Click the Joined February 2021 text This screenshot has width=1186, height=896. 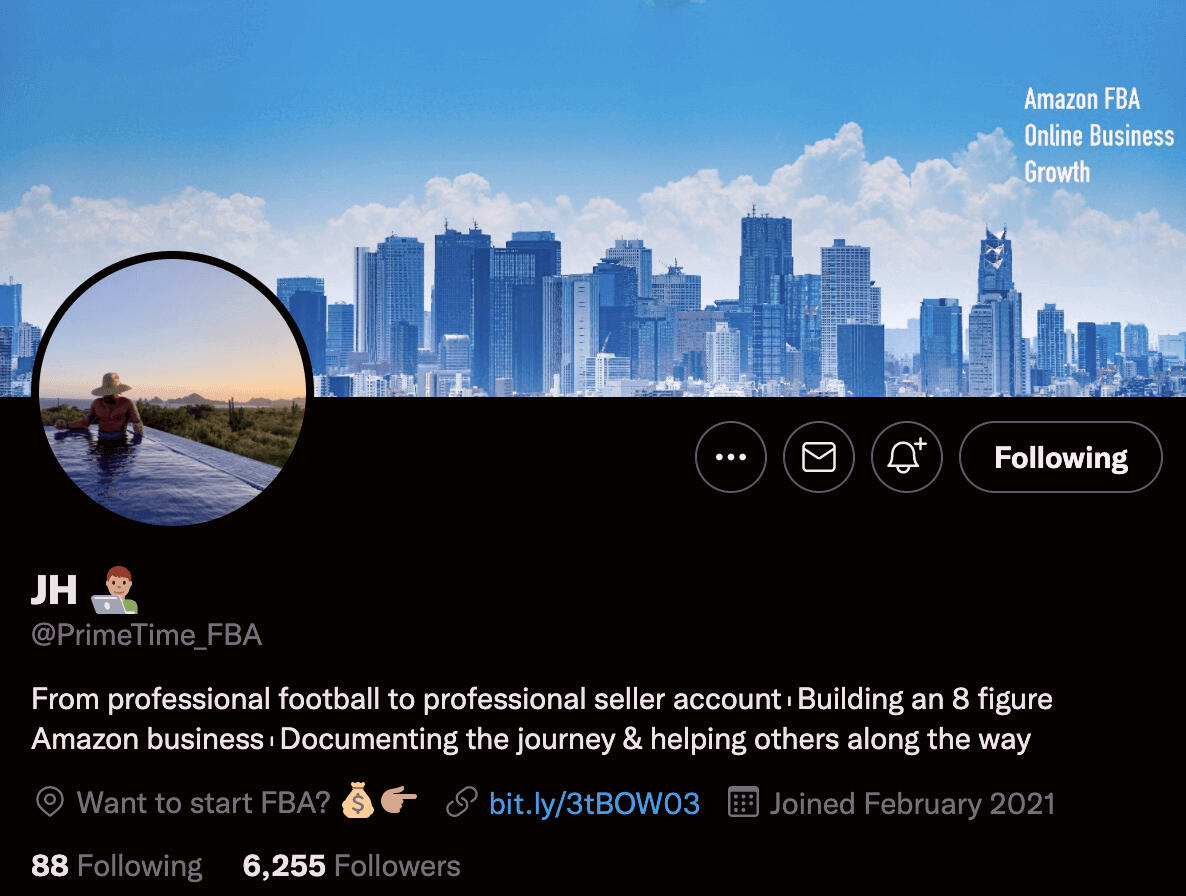[x=912, y=804]
